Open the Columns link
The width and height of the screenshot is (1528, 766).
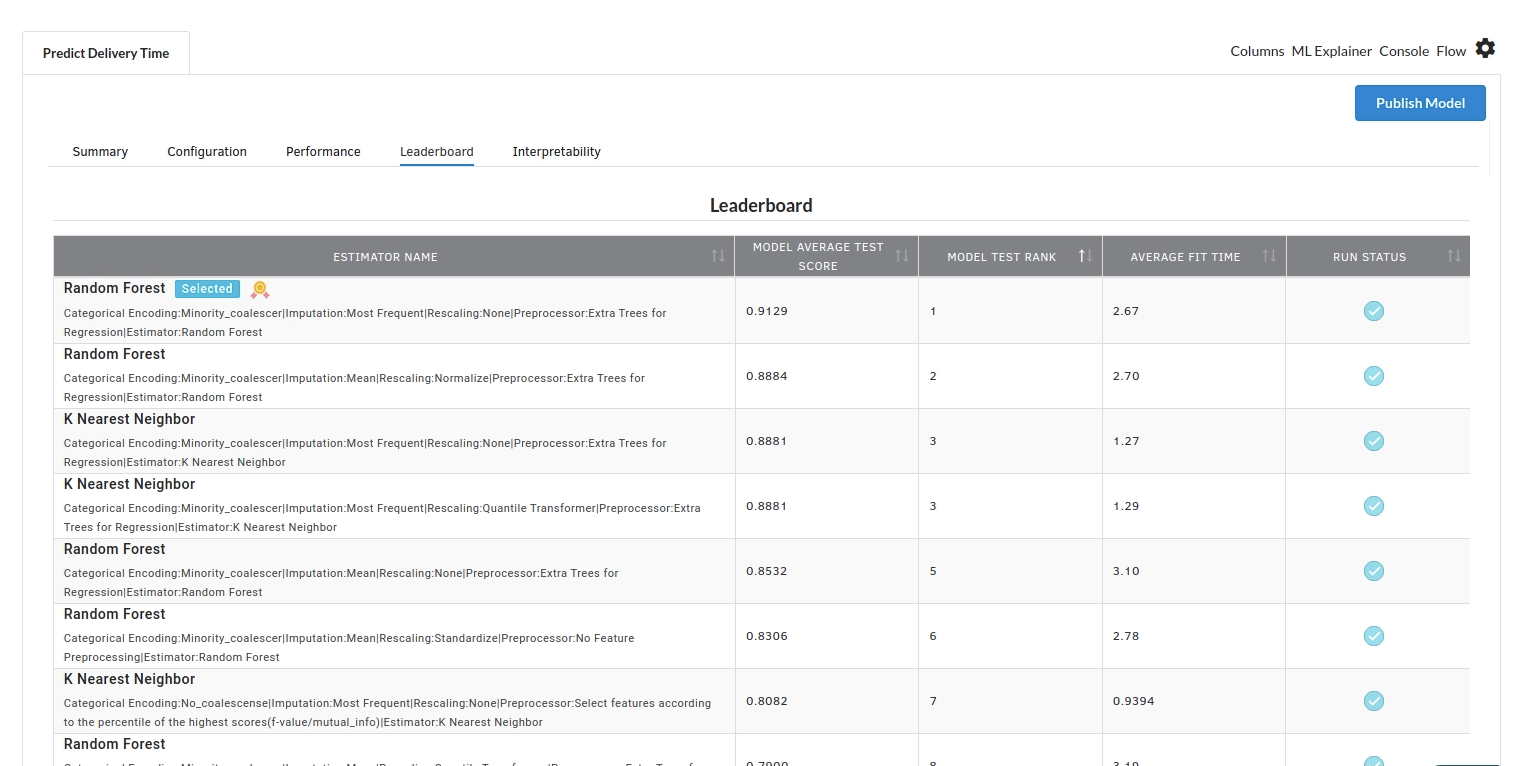click(1257, 51)
